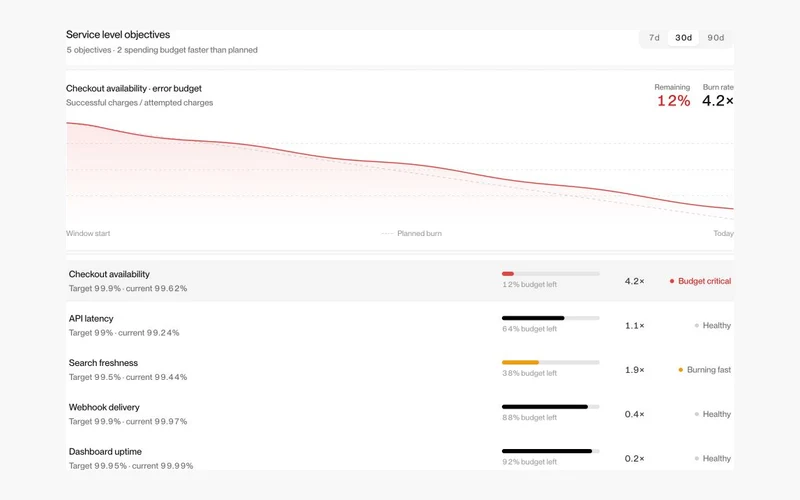Click the 0.2× burn rate value
This screenshot has width=800, height=500.
[x=635, y=459]
